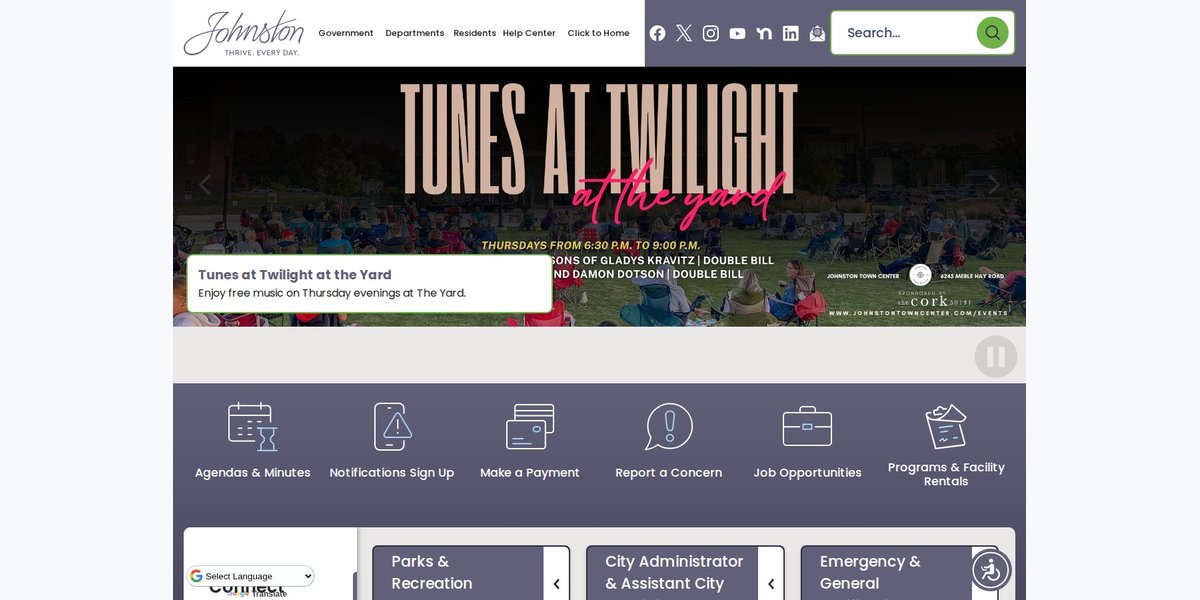Image resolution: width=1200 pixels, height=600 pixels.
Task: Open 'Tunes at Twilight at the Yard' headline
Action: click(x=295, y=275)
